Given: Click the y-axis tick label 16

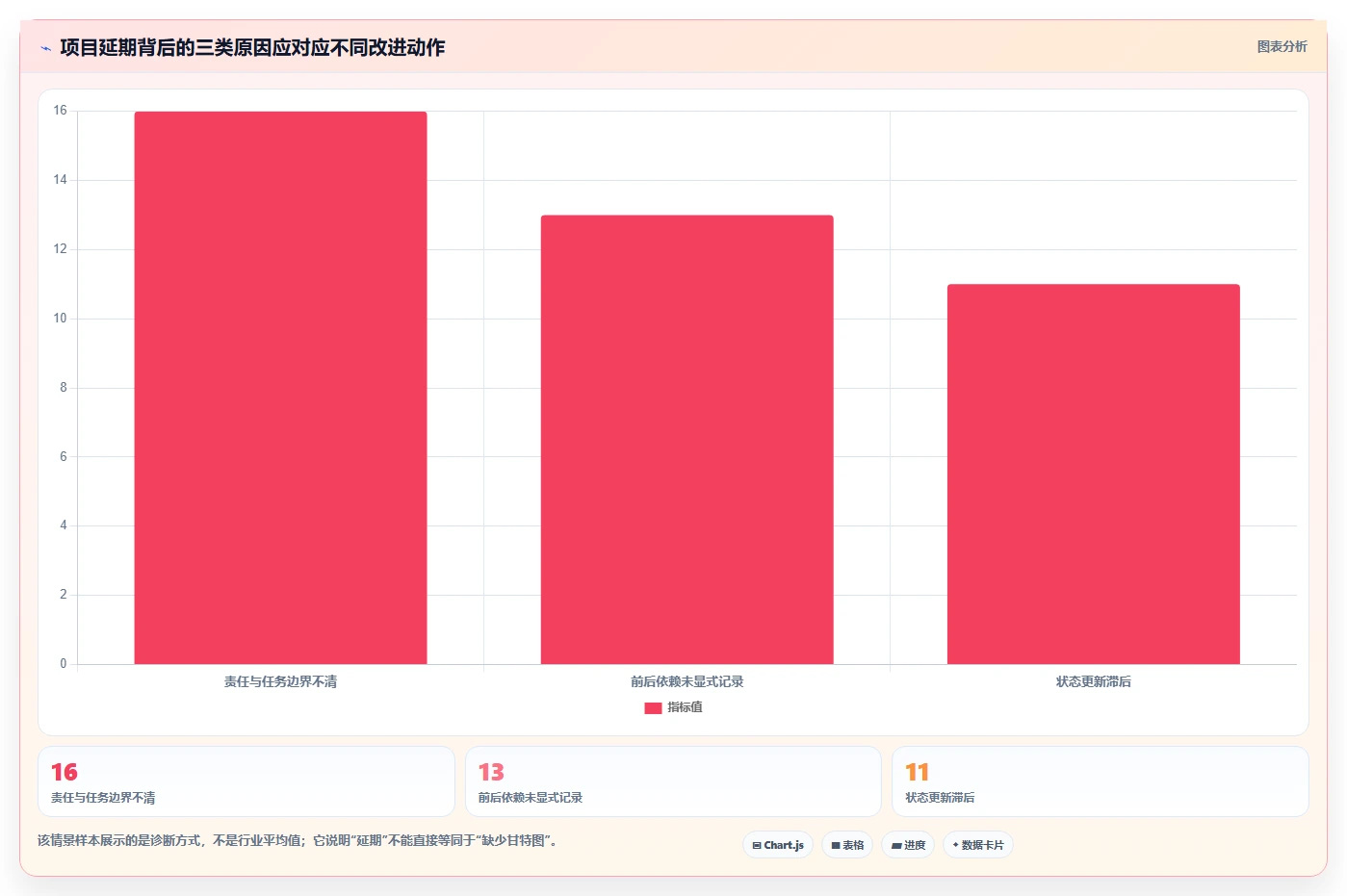Looking at the screenshot, I should pos(61,111).
